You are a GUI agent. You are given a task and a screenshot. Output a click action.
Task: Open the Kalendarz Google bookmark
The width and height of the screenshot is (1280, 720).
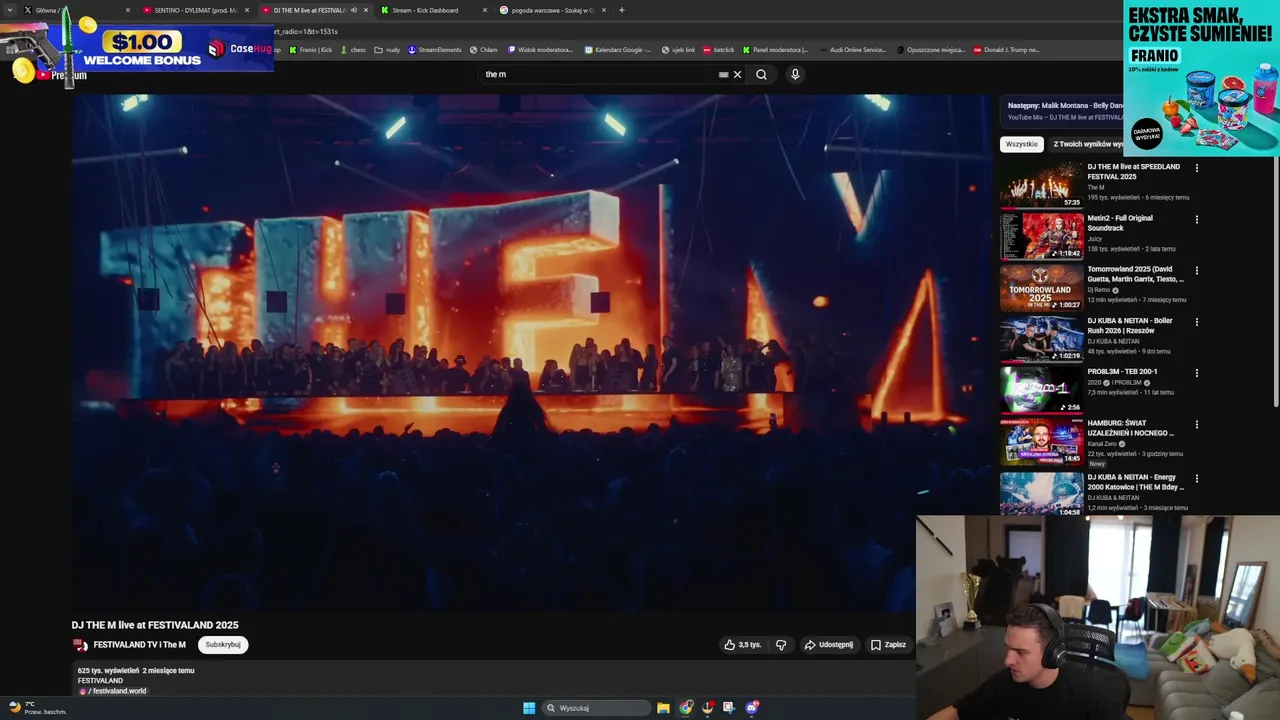point(618,50)
